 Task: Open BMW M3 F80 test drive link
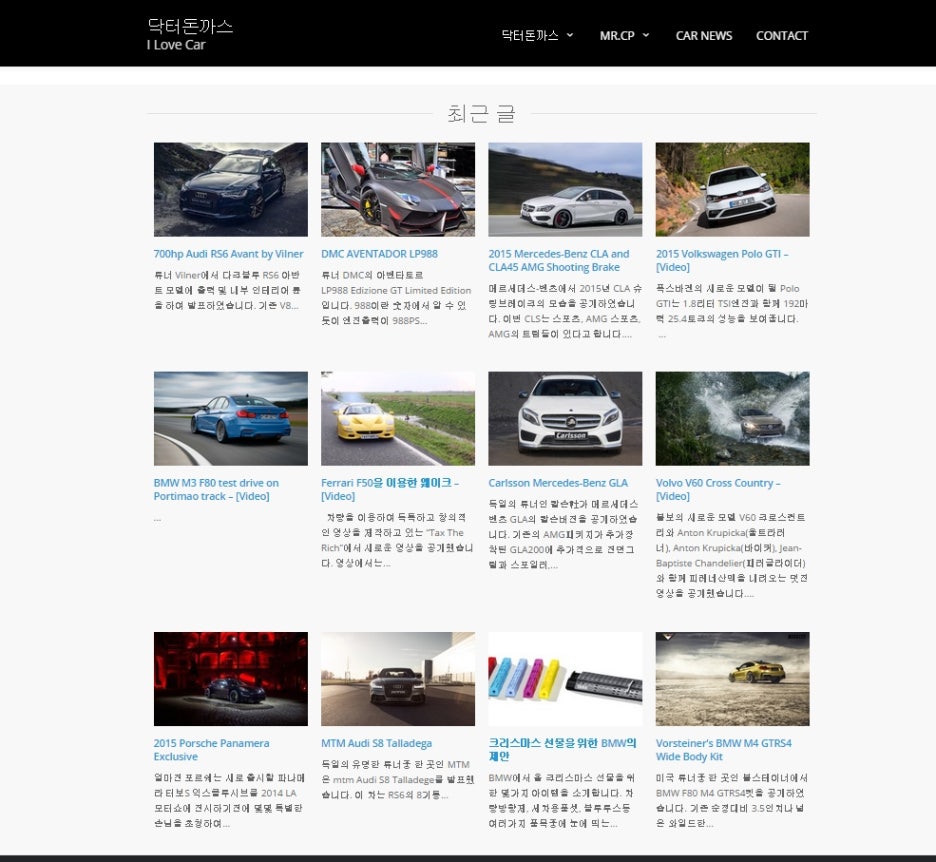pos(216,490)
